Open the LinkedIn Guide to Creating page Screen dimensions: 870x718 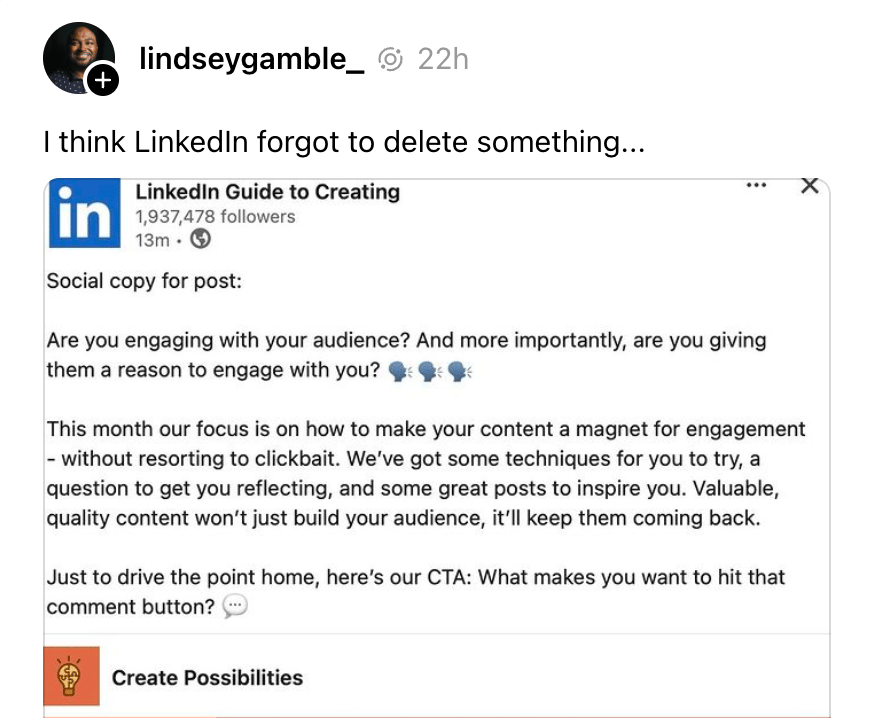pyautogui.click(x=267, y=191)
